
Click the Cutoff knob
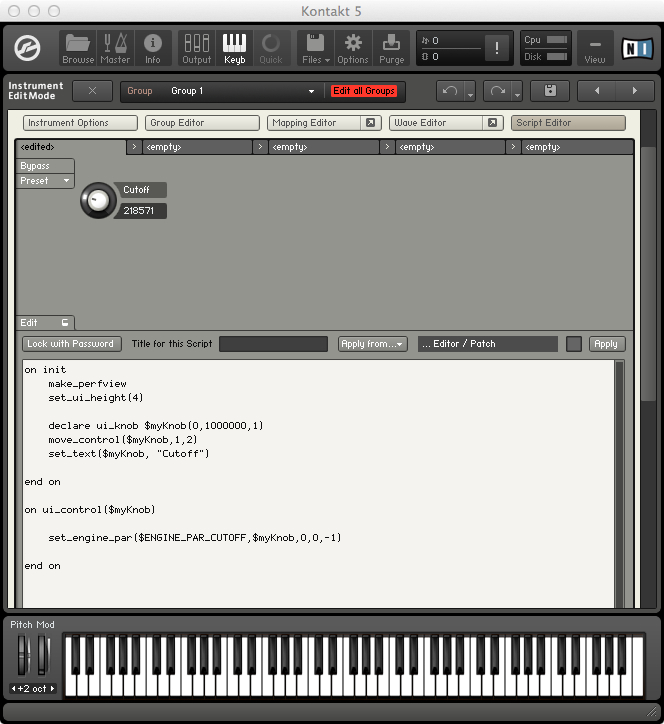[98, 201]
